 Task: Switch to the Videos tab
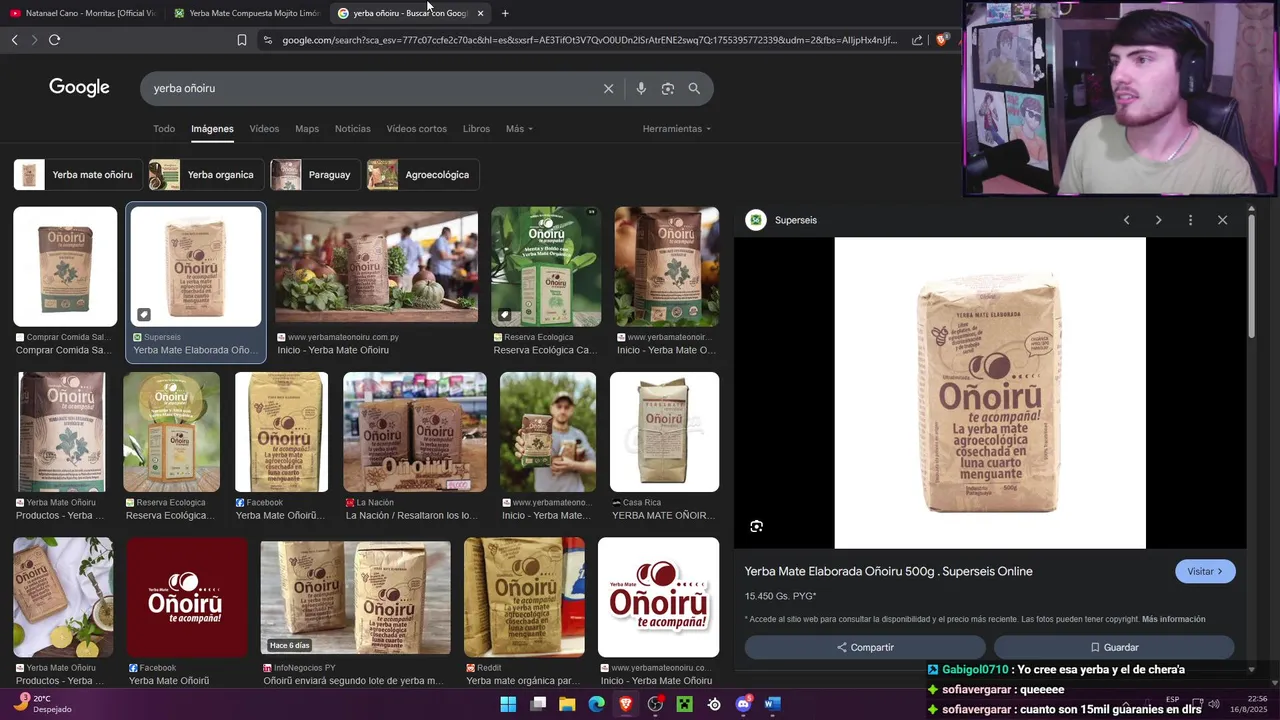click(264, 129)
